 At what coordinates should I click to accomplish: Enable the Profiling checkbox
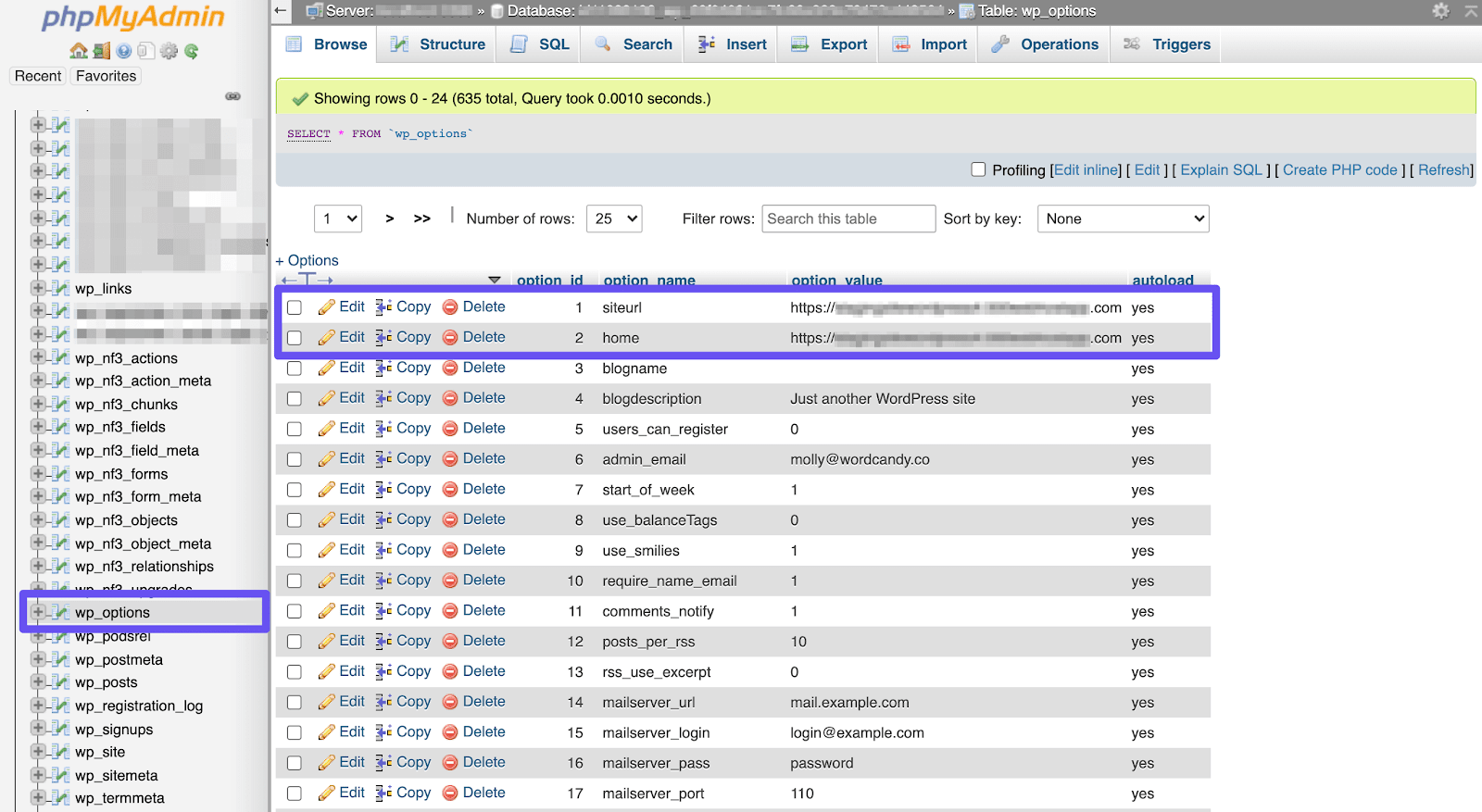[x=978, y=169]
